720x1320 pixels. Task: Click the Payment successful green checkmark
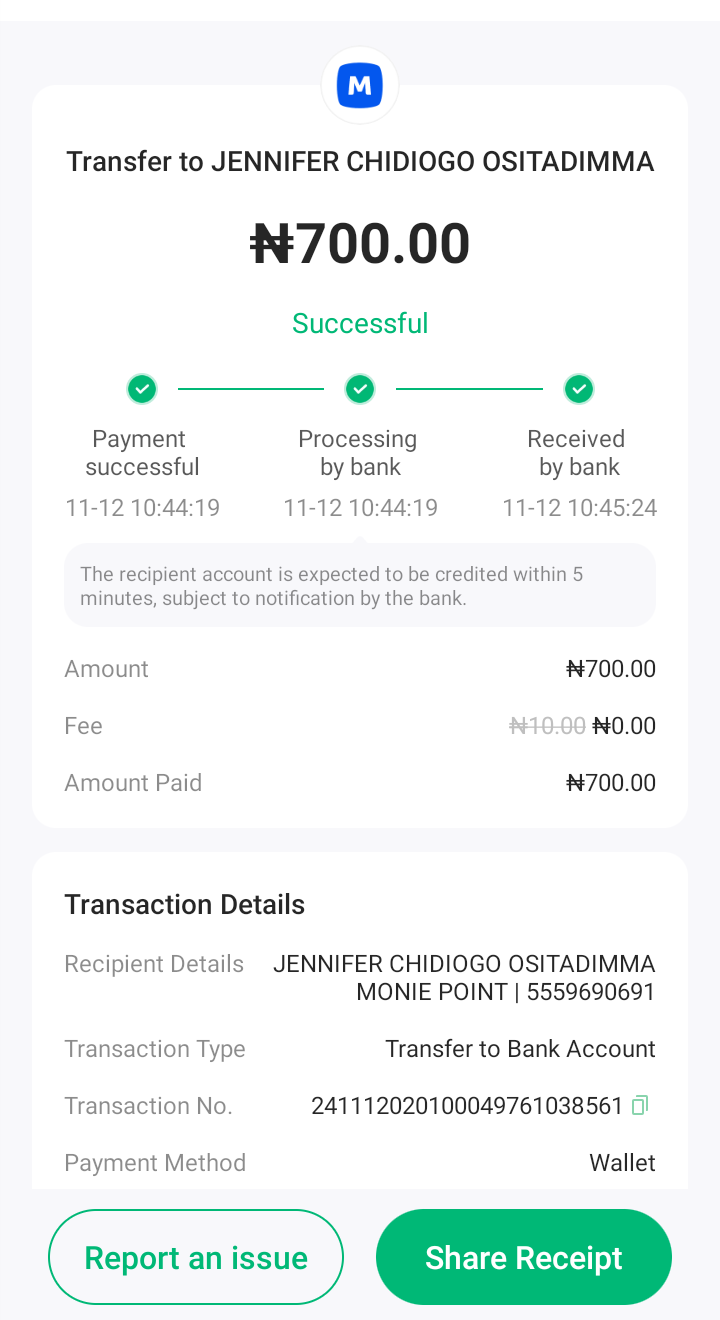[142, 388]
